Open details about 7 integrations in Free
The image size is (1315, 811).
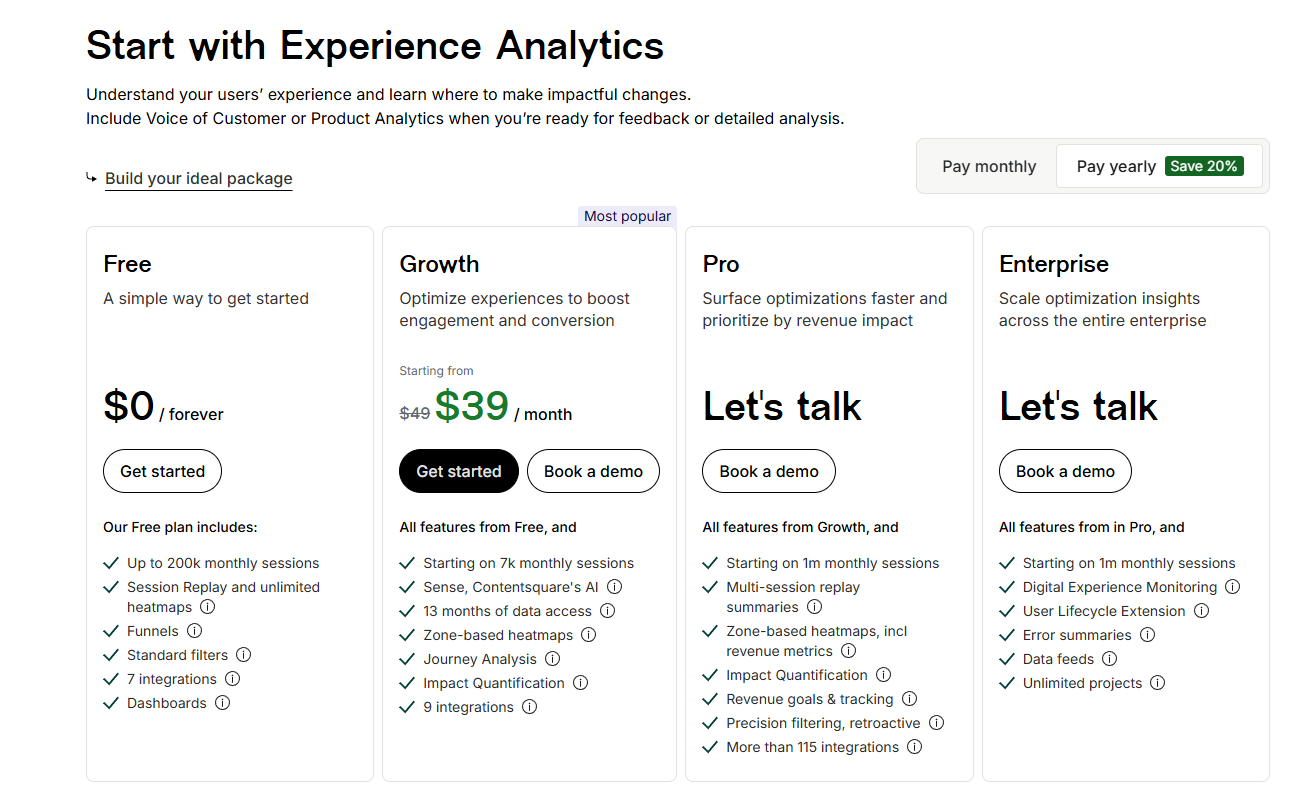[x=232, y=678]
